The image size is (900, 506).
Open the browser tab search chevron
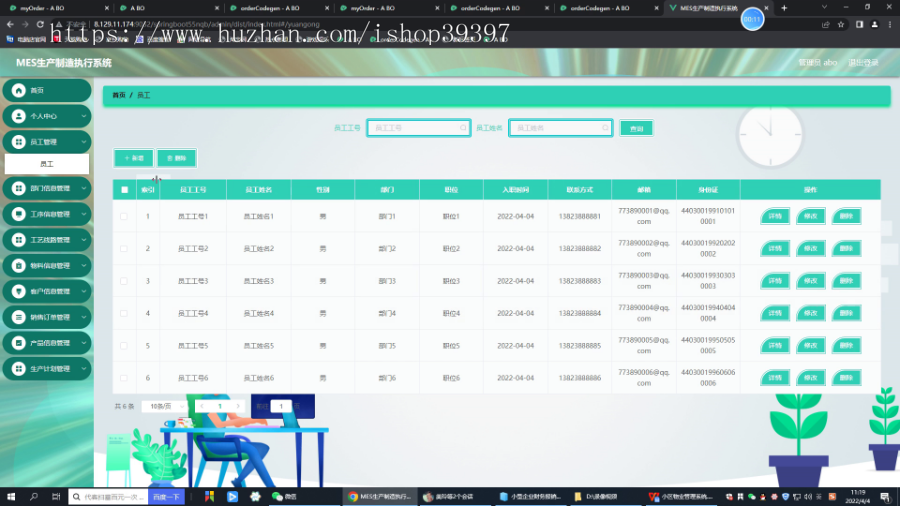(824, 7)
